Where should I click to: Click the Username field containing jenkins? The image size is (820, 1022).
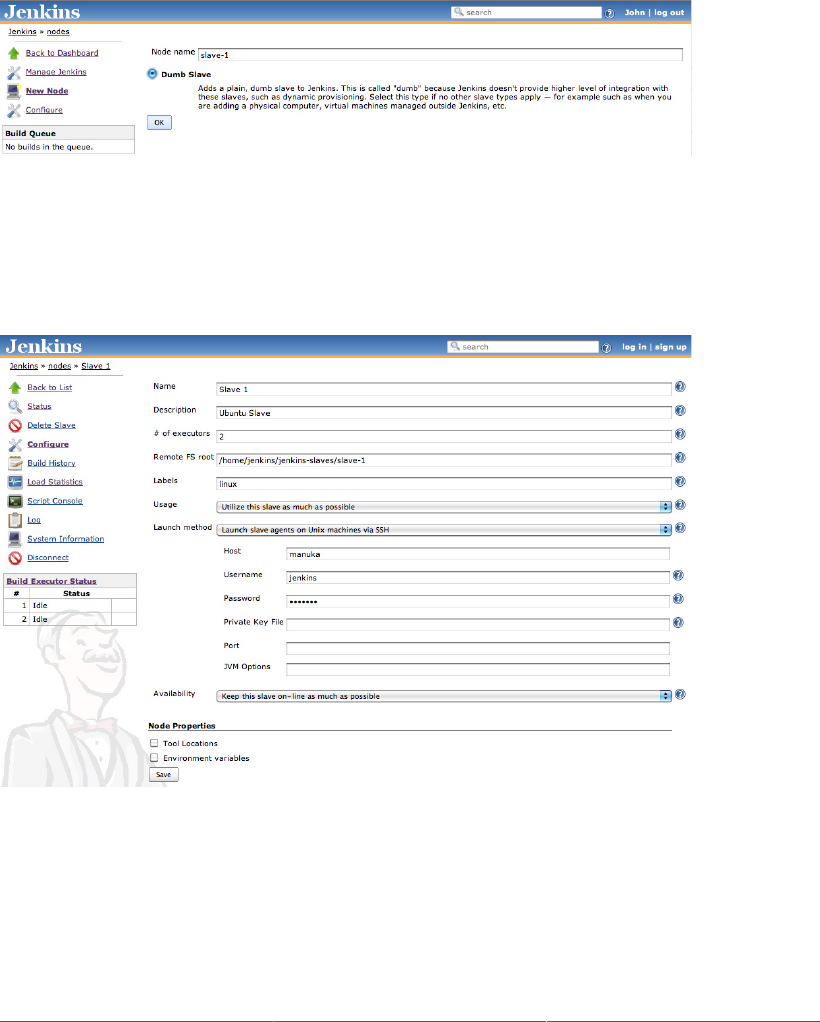(x=478, y=577)
